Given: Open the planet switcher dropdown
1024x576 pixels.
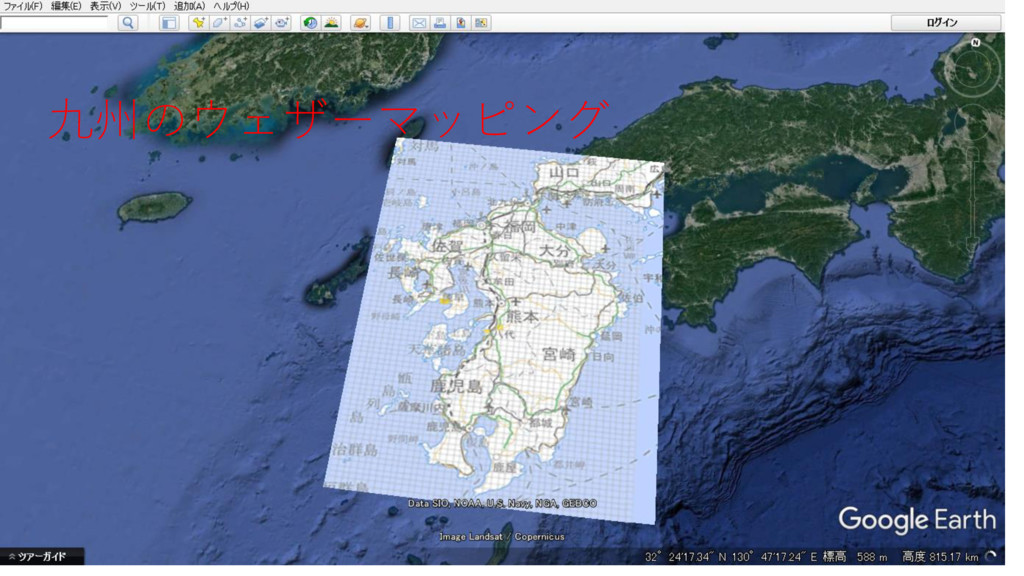Looking at the screenshot, I should (x=360, y=23).
